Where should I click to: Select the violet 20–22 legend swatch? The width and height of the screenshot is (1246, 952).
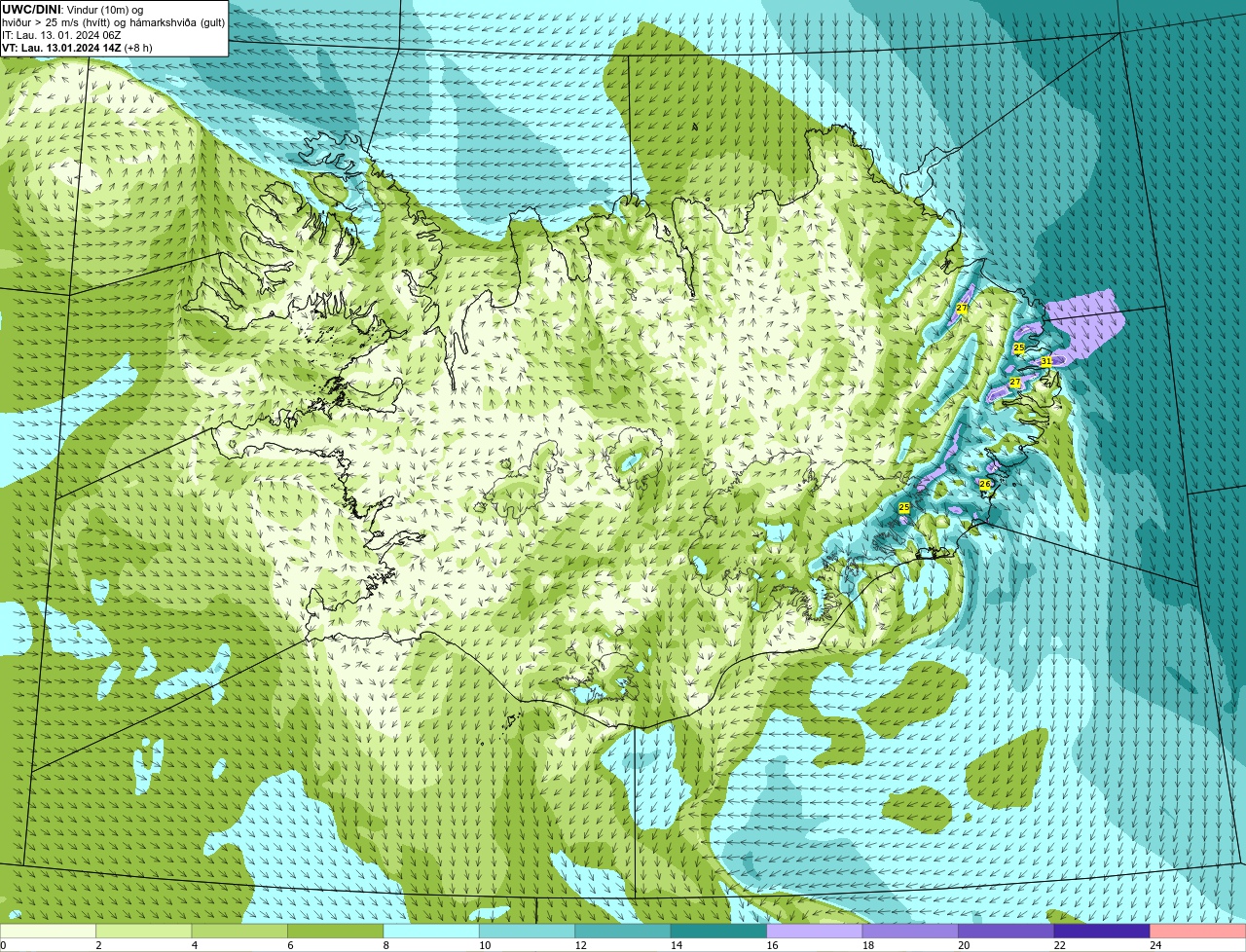pos(1007,931)
